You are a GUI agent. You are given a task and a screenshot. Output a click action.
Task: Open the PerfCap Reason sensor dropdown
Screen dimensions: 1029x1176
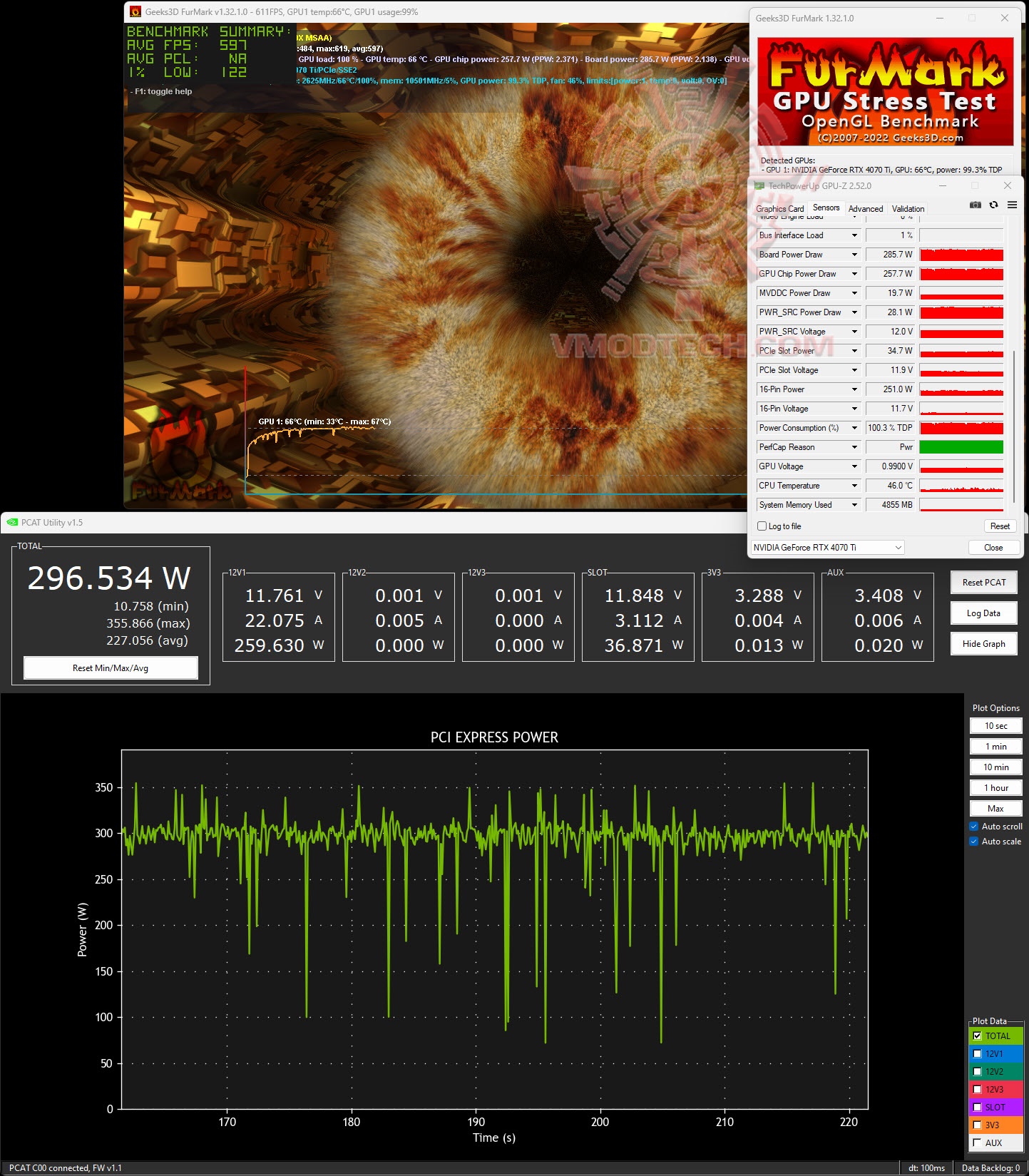pos(854,447)
